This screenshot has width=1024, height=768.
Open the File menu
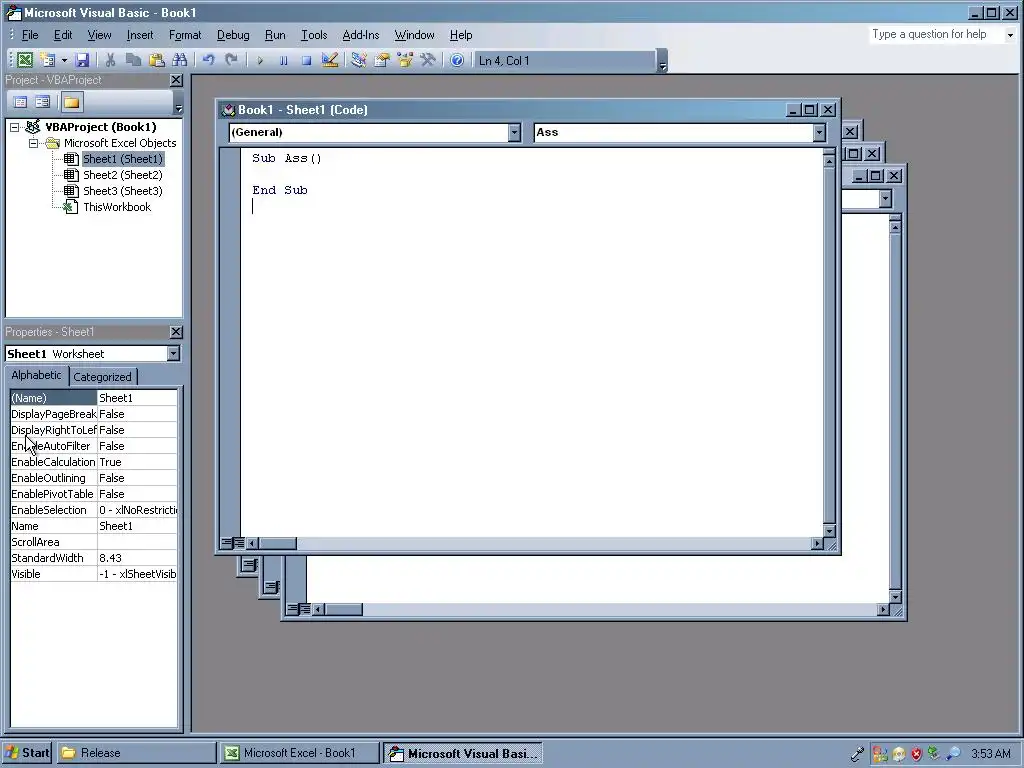pos(30,35)
